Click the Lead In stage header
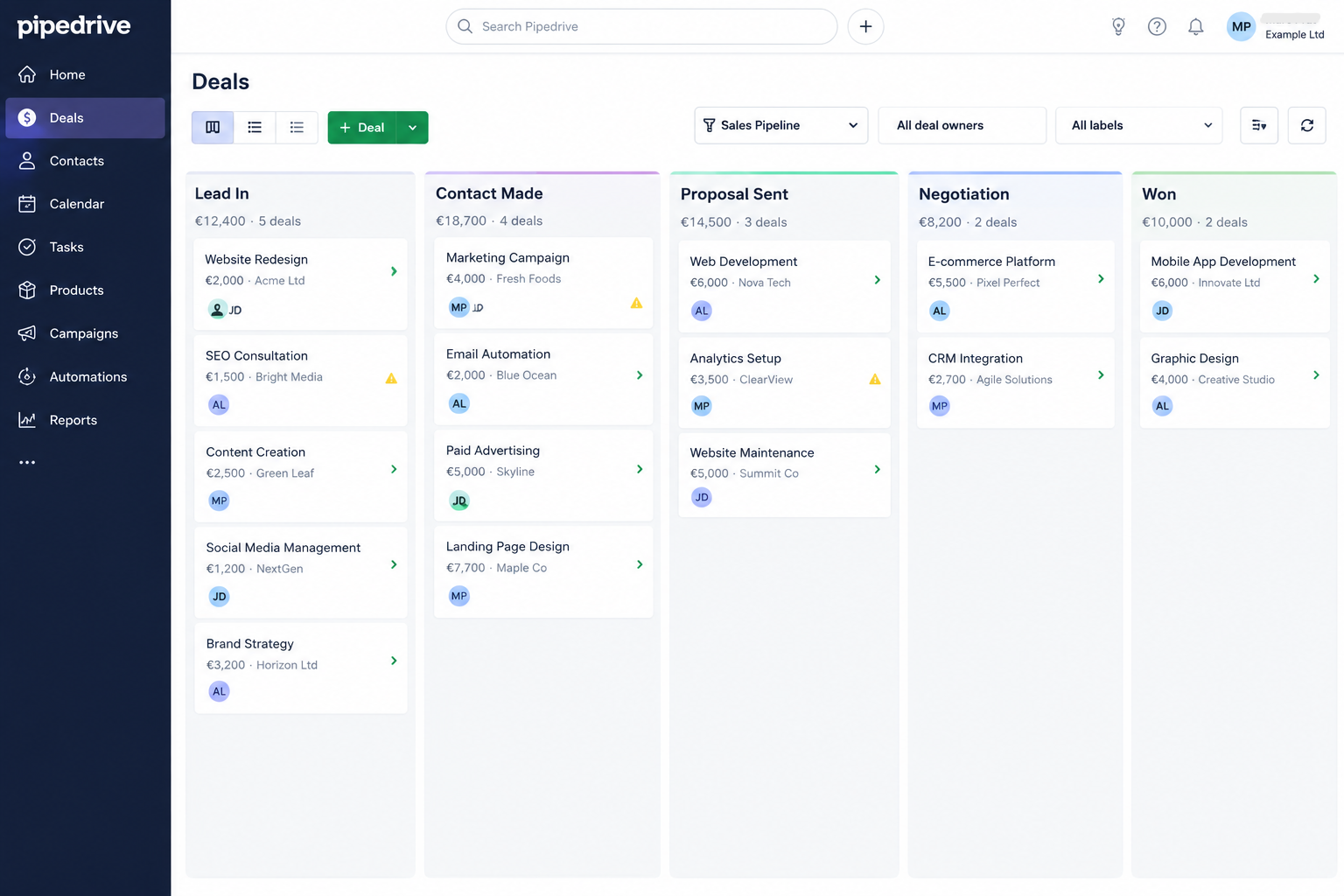 [221, 194]
